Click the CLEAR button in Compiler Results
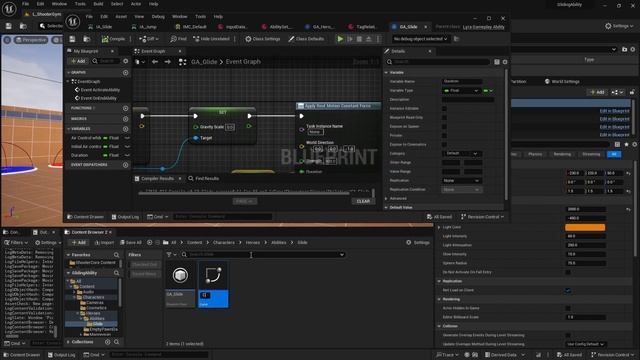640x360 pixels. point(363,201)
